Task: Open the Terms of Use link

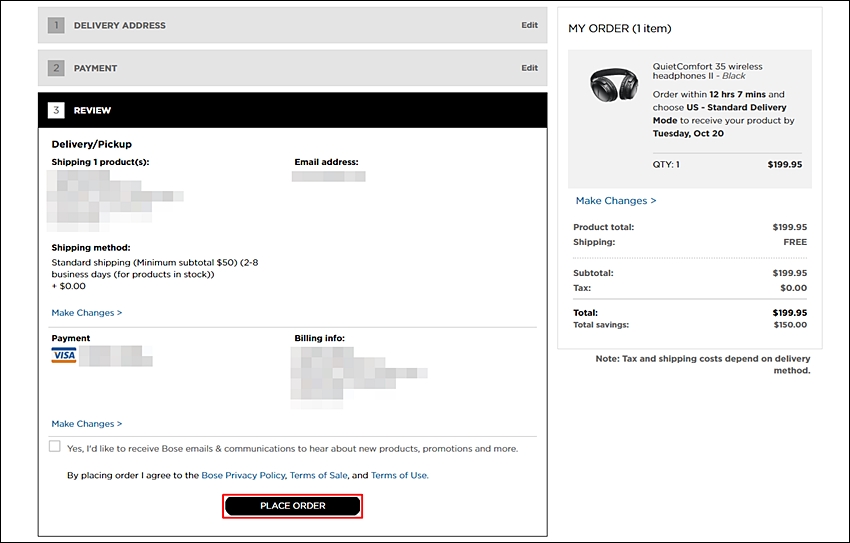Action: click(x=400, y=475)
